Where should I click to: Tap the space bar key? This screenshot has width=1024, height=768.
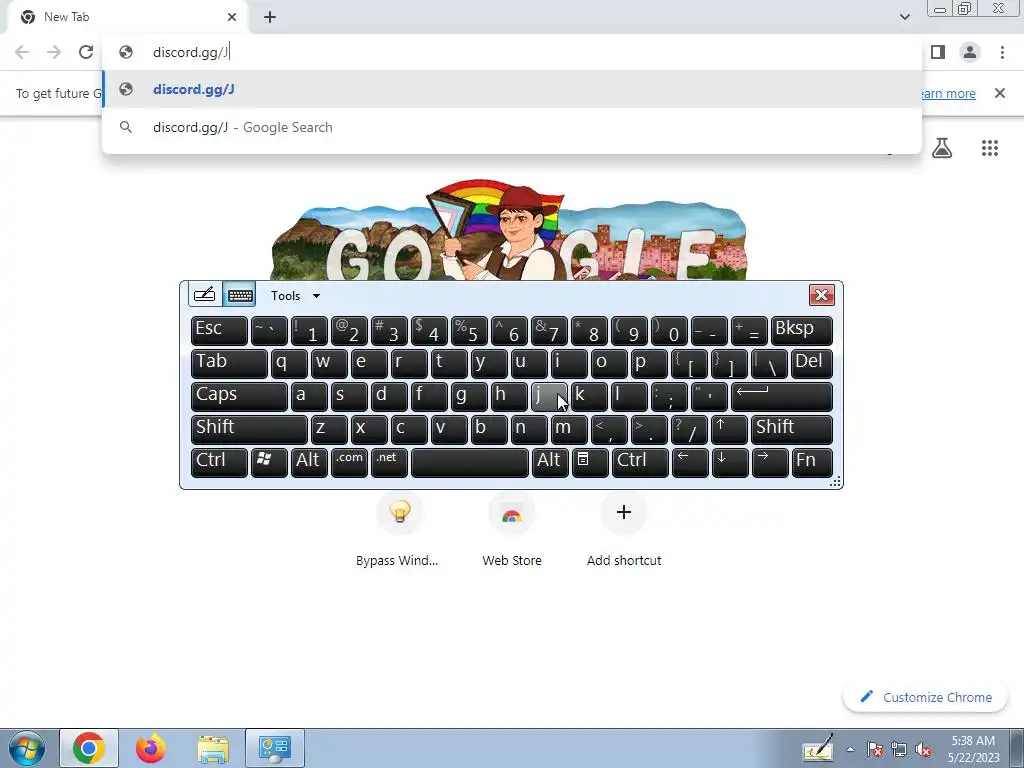tap(470, 463)
